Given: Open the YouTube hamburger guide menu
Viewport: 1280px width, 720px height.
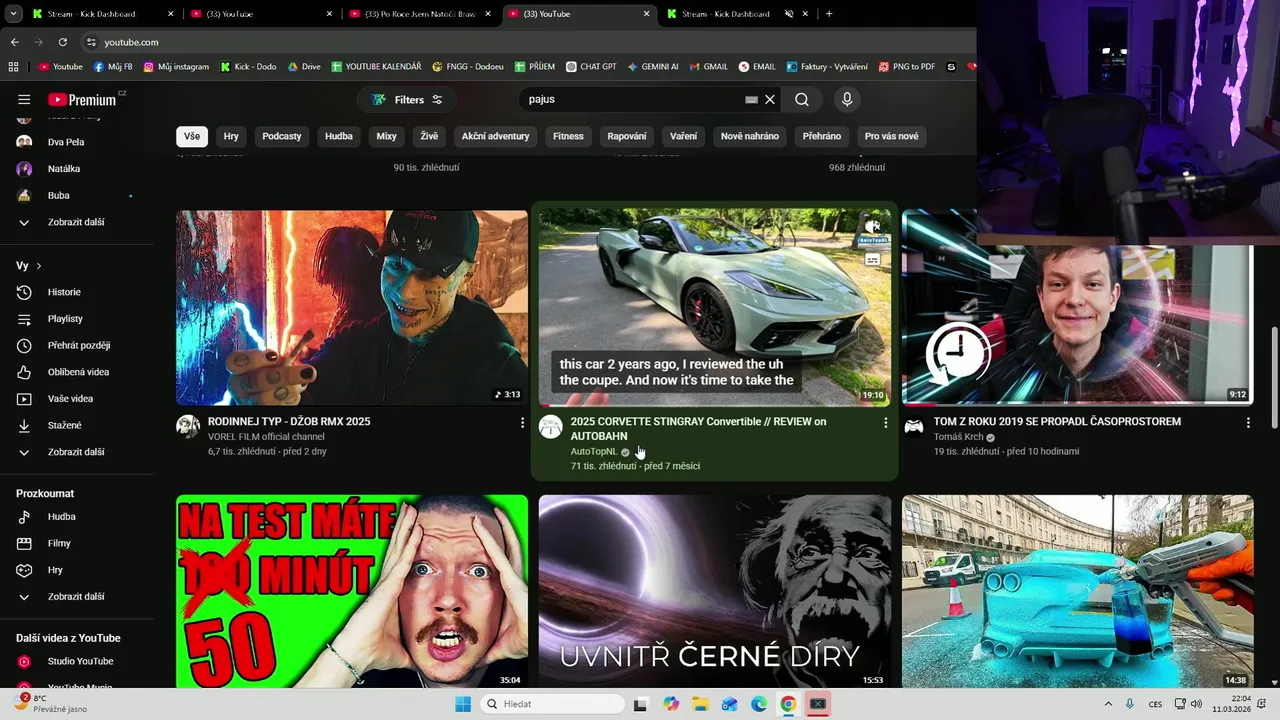Looking at the screenshot, I should coord(24,99).
